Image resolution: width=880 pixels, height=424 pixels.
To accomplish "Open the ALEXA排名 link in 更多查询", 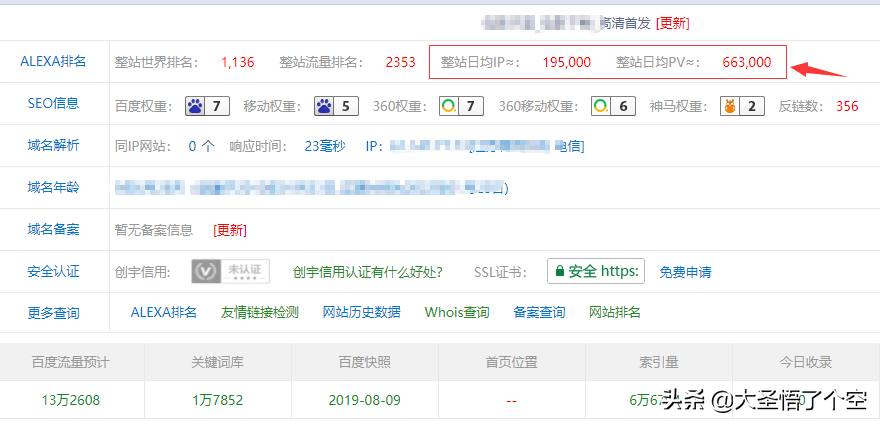I will tap(164, 312).
